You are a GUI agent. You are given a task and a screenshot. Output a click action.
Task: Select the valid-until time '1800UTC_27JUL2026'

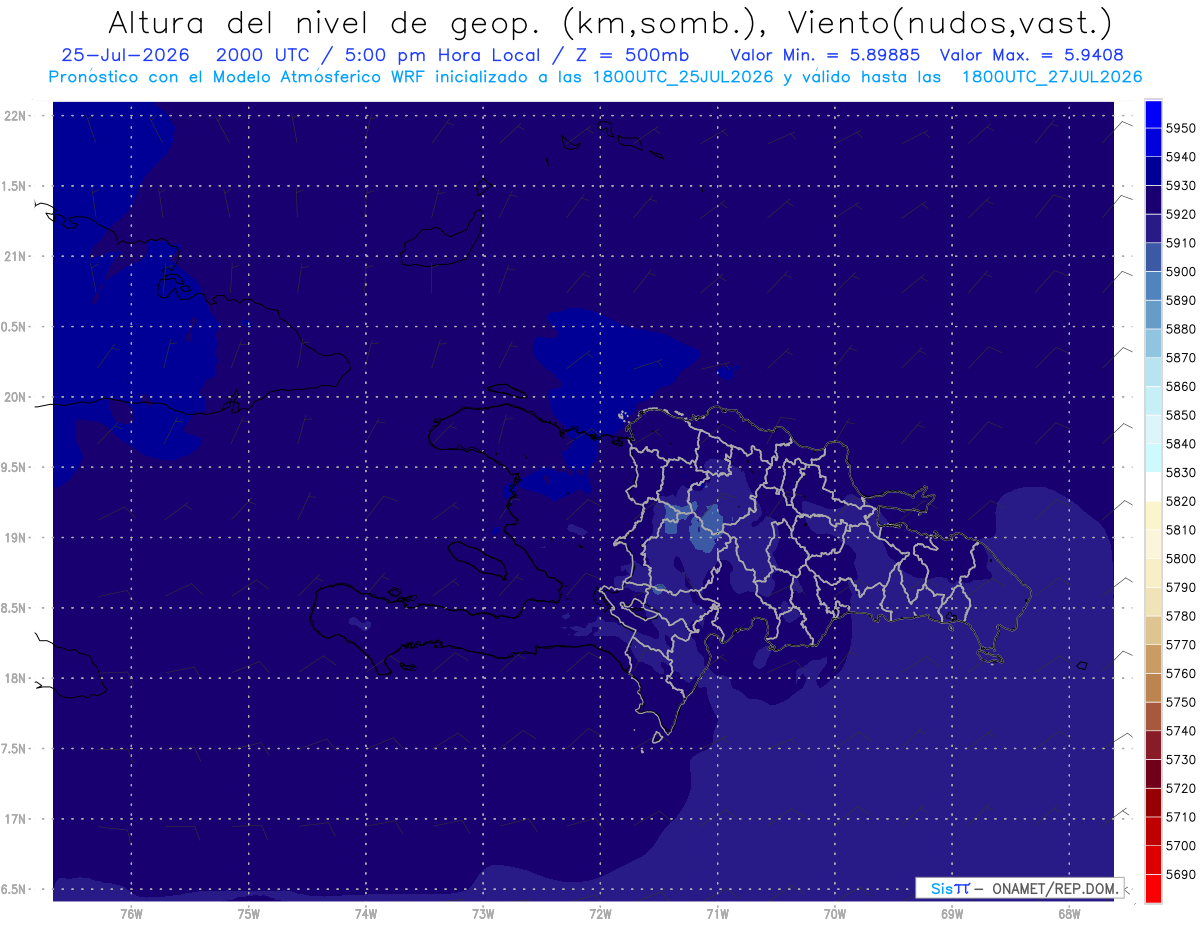coord(1052,77)
